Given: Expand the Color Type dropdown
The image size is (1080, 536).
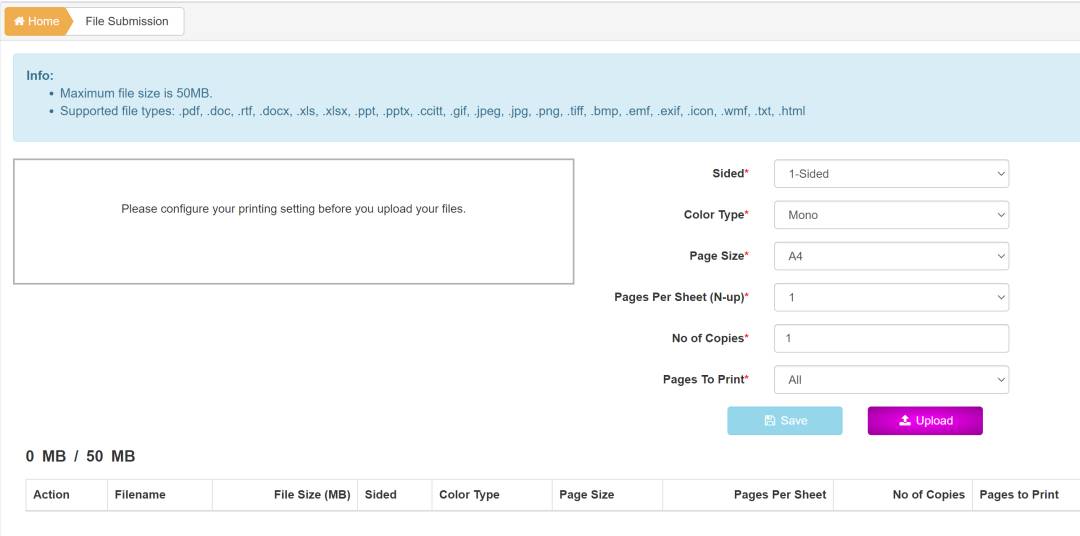Looking at the screenshot, I should (891, 215).
